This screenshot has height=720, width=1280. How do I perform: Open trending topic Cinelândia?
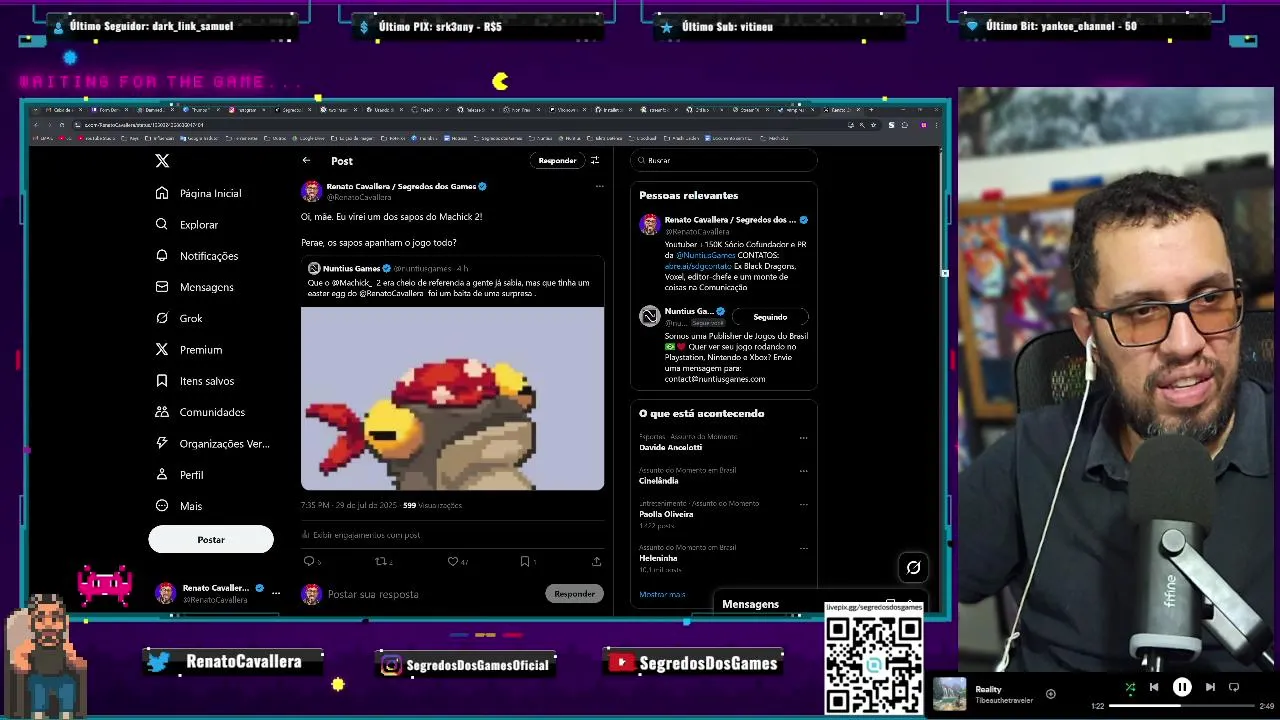[x=659, y=481]
